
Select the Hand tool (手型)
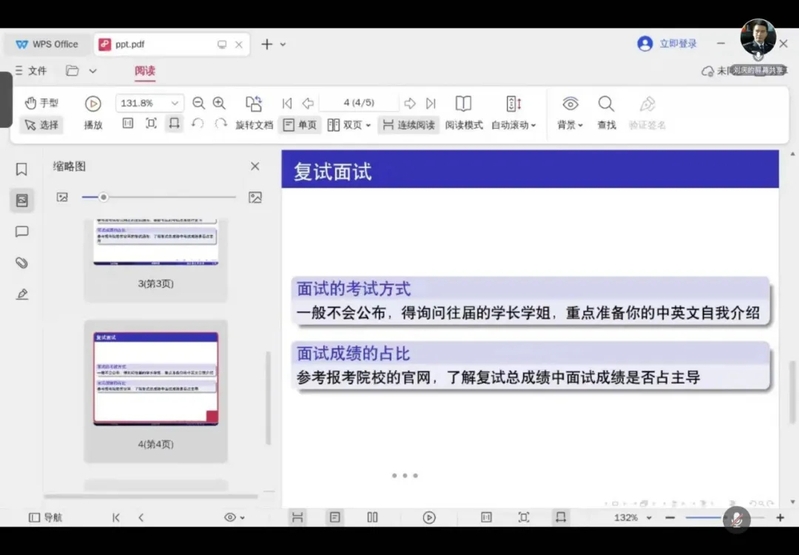[x=41, y=103]
